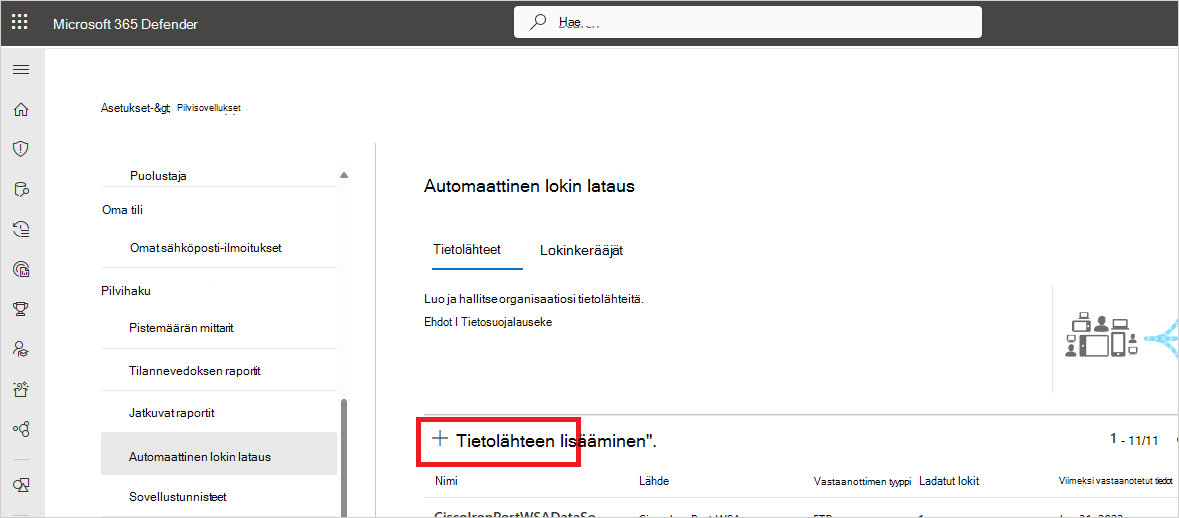Image resolution: width=1179 pixels, height=518 pixels.
Task: Sort table by Lähde column
Action: coord(654,480)
